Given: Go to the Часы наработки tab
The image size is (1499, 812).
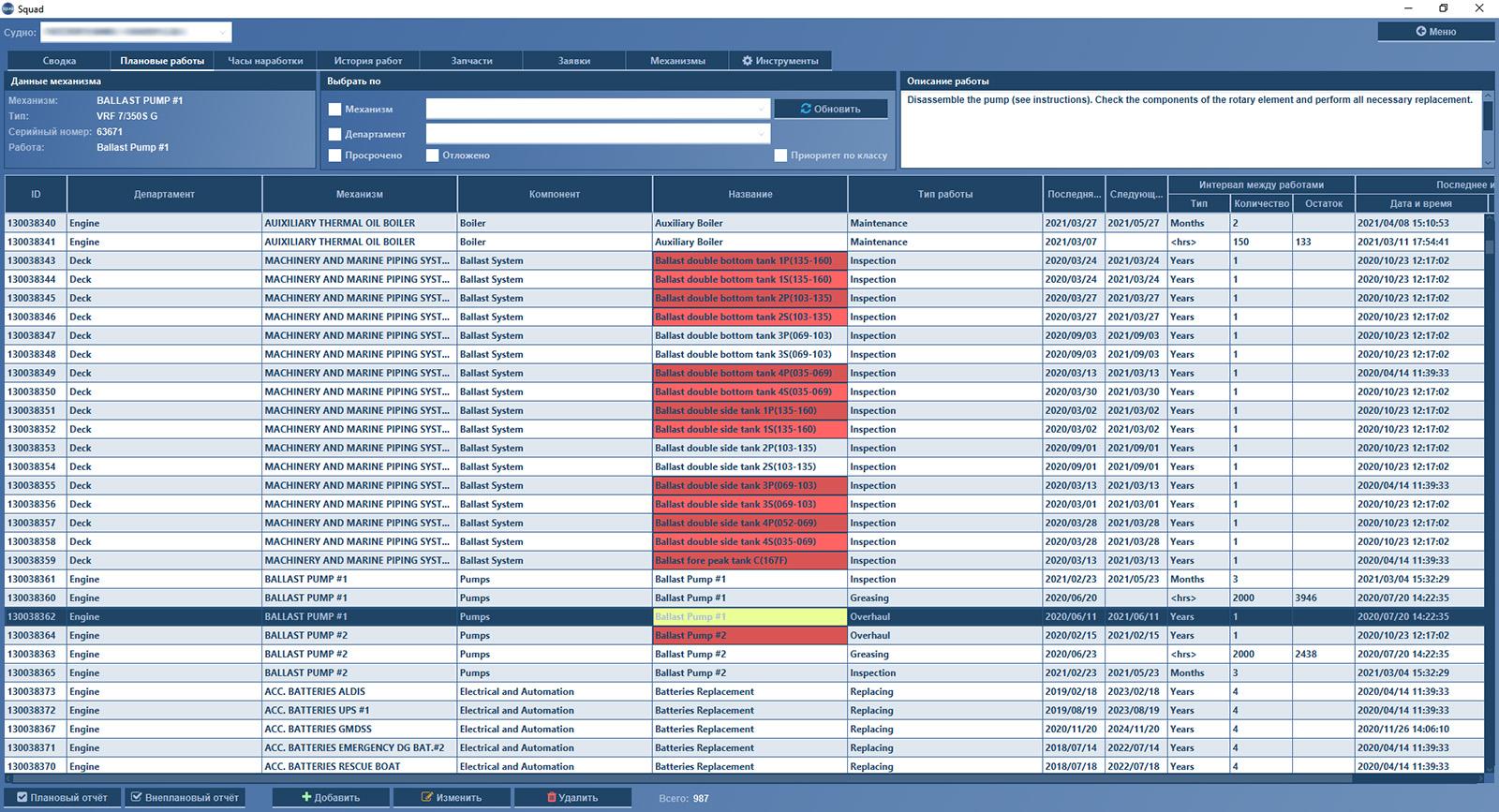Looking at the screenshot, I should click(x=265, y=61).
